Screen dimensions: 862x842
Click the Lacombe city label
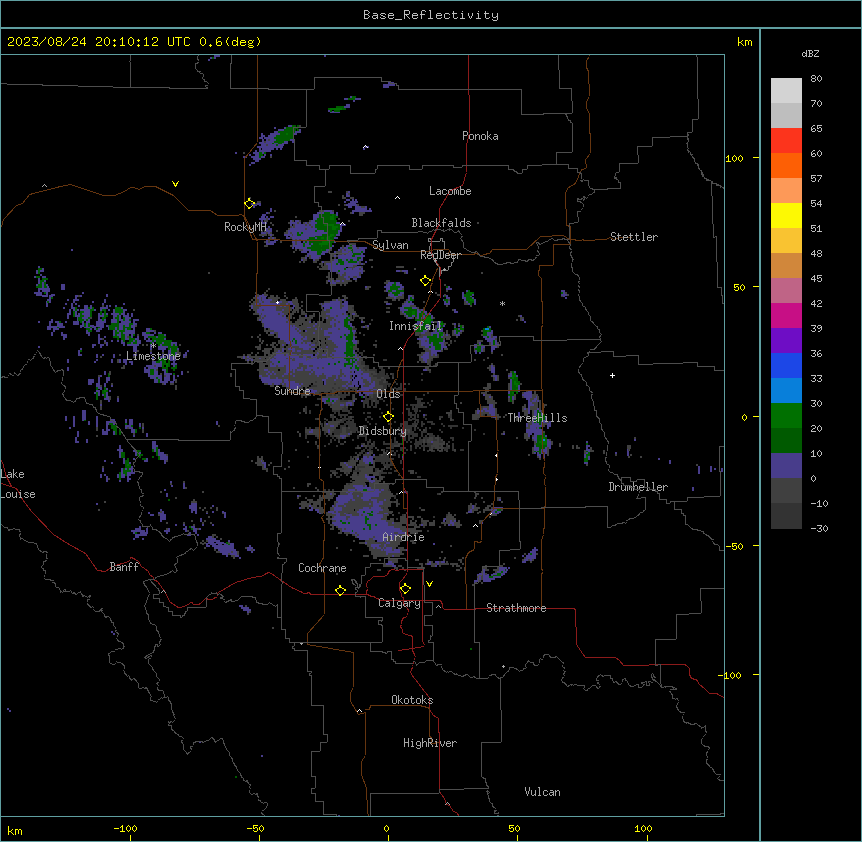point(450,191)
